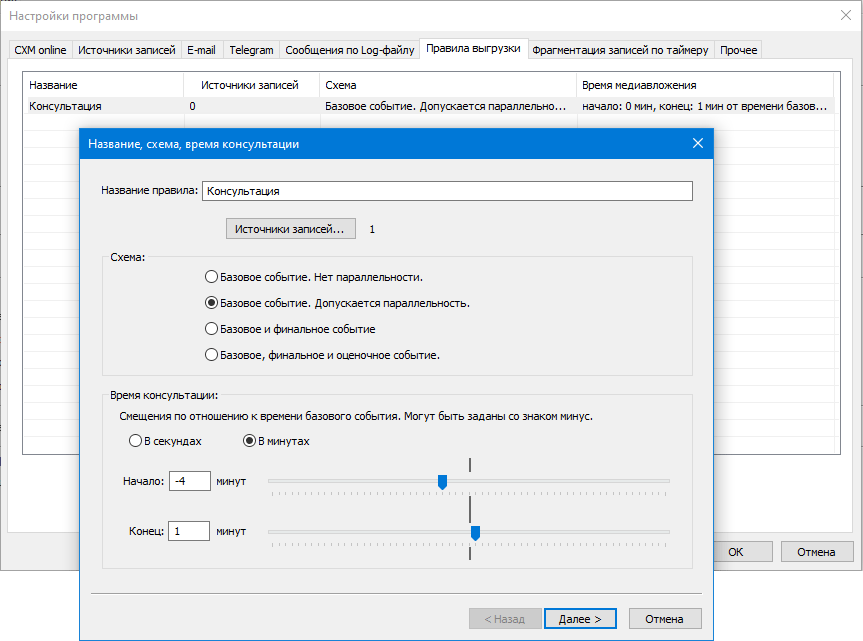Image resolution: width=863 pixels, height=641 pixels.
Task: Select 'Базовое событие. Нет параллельности' scheme
Action: [x=211, y=277]
